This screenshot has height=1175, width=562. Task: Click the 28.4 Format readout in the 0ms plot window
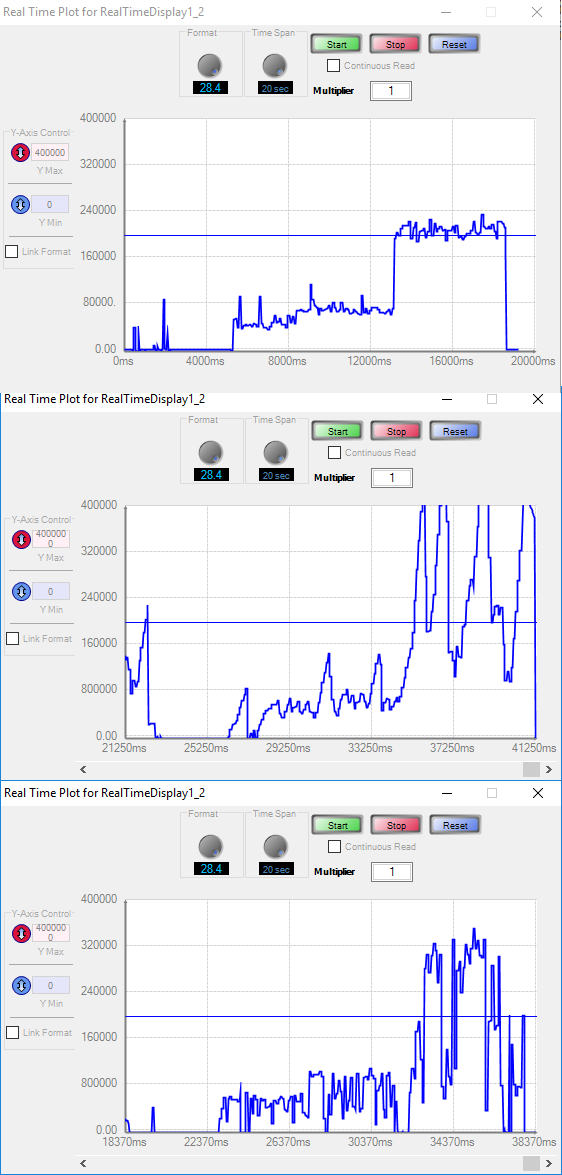(210, 88)
